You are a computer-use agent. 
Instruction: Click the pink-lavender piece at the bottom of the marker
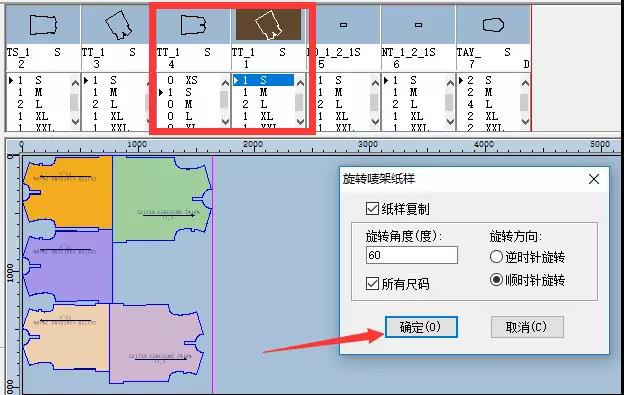click(x=157, y=344)
